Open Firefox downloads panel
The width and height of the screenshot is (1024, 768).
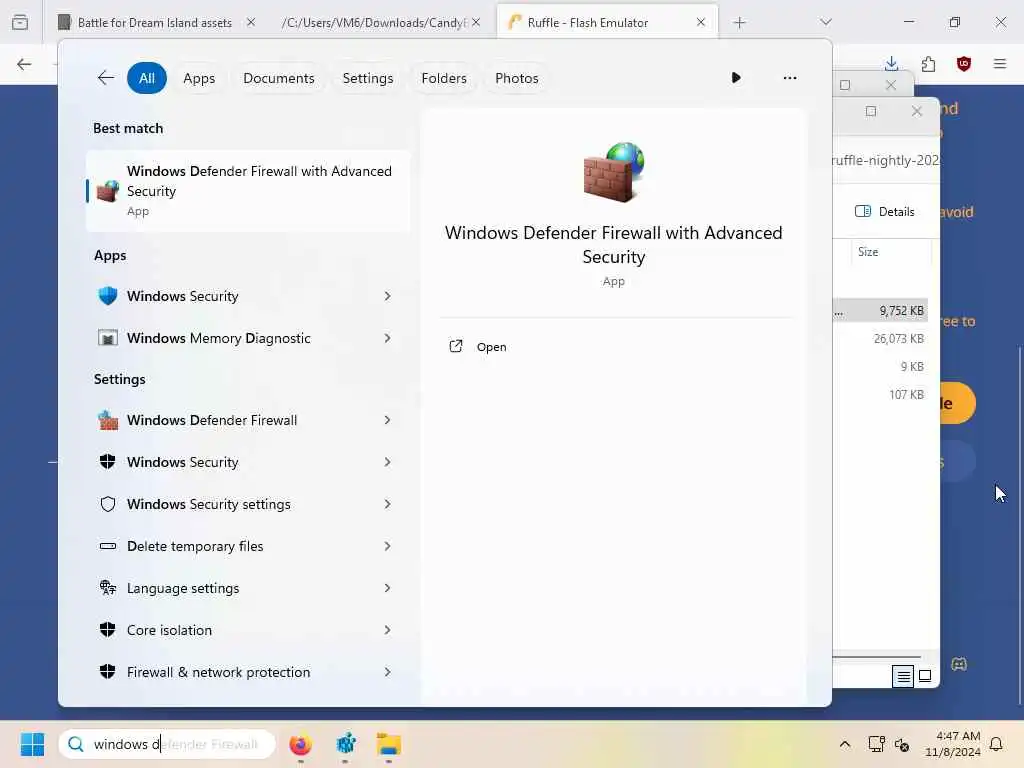point(891,63)
